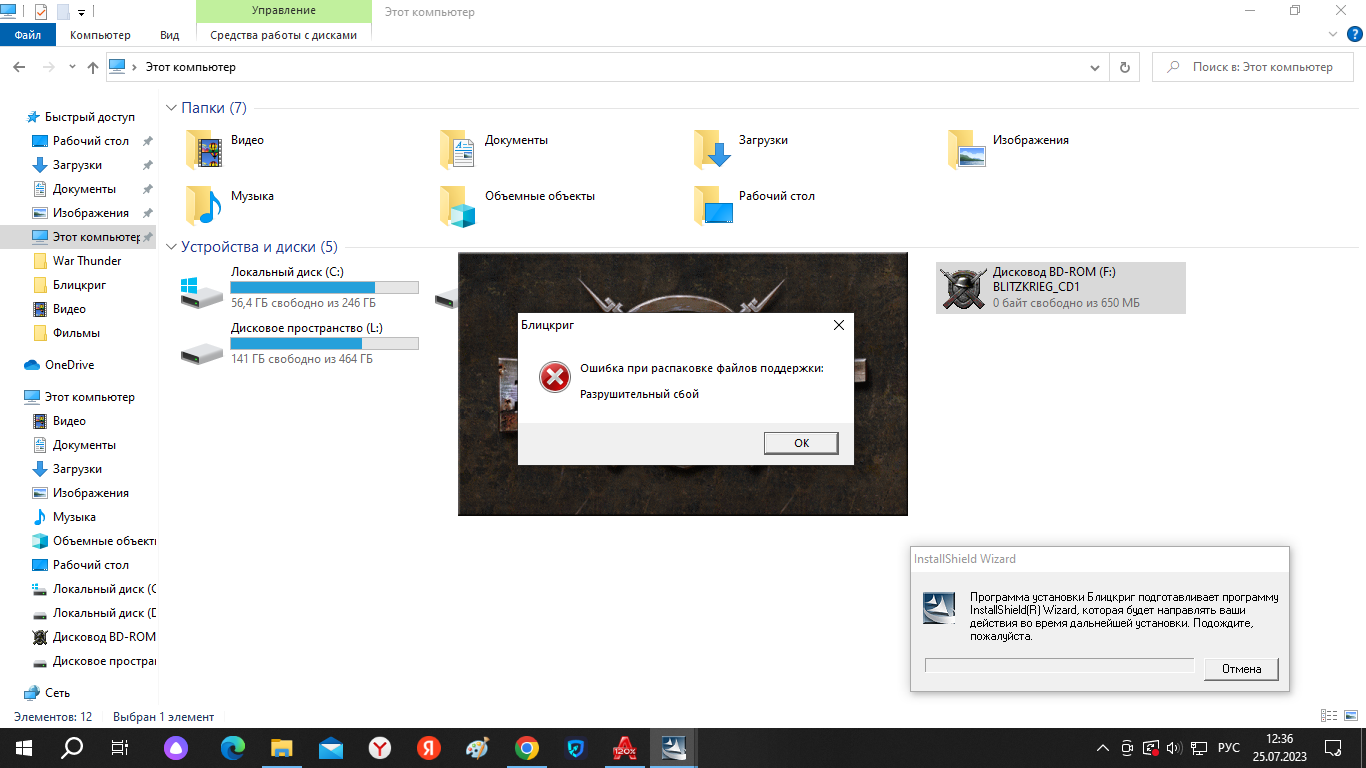Open Mail app from the taskbar
The height and width of the screenshot is (768, 1366).
click(331, 747)
